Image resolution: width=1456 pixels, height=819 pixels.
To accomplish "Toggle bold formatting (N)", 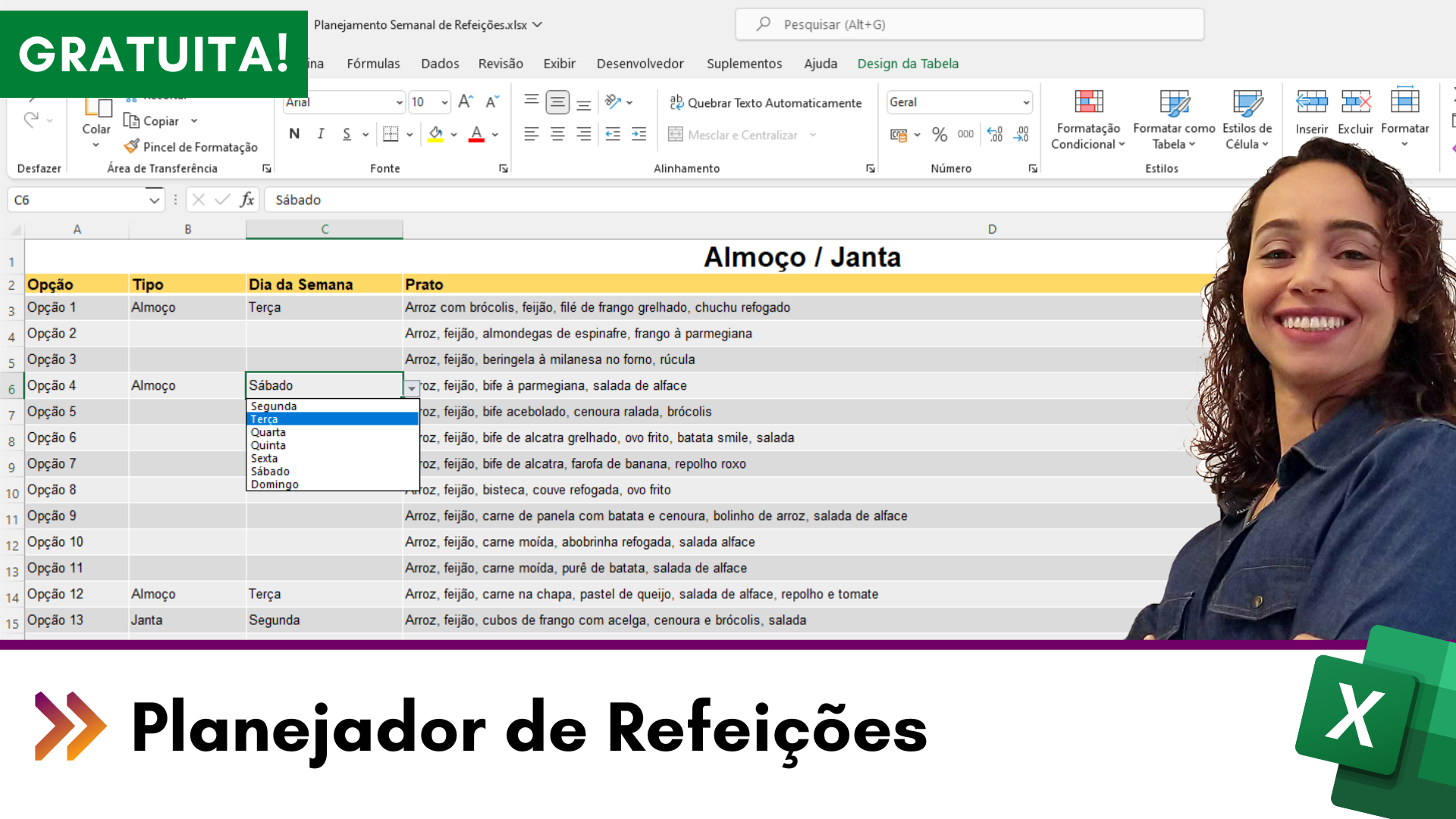I will point(294,134).
